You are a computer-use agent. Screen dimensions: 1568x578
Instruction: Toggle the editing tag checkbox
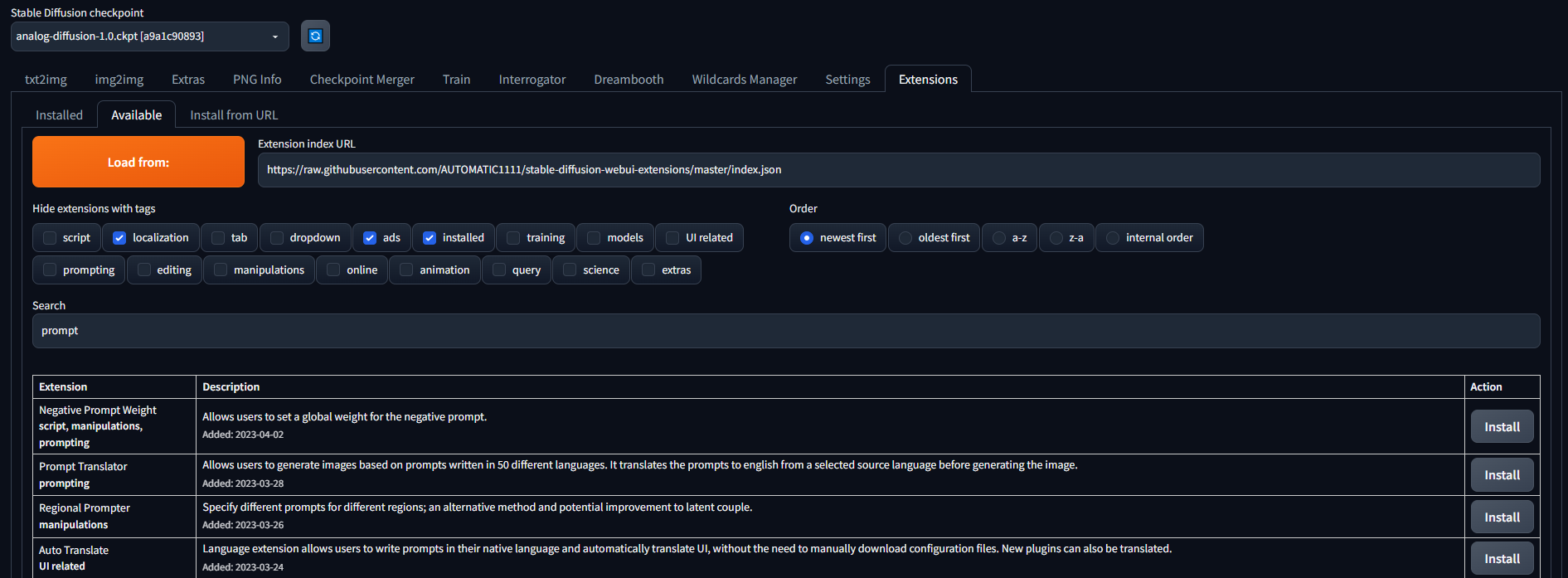pyautogui.click(x=144, y=270)
